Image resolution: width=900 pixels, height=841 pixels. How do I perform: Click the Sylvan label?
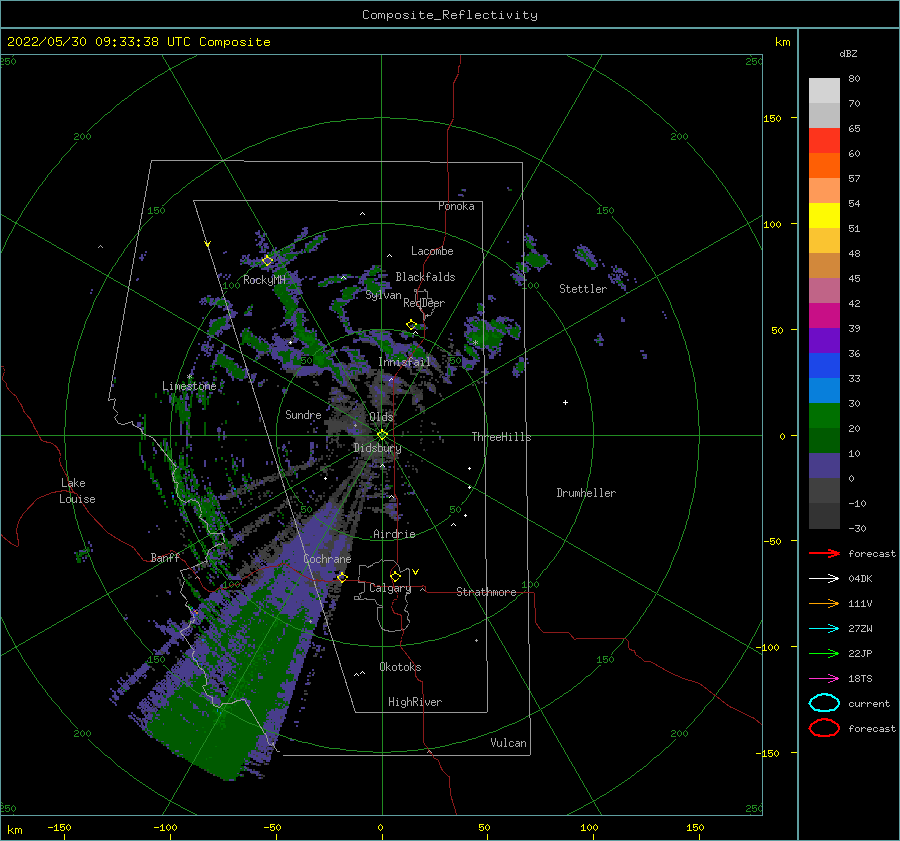pos(383,295)
